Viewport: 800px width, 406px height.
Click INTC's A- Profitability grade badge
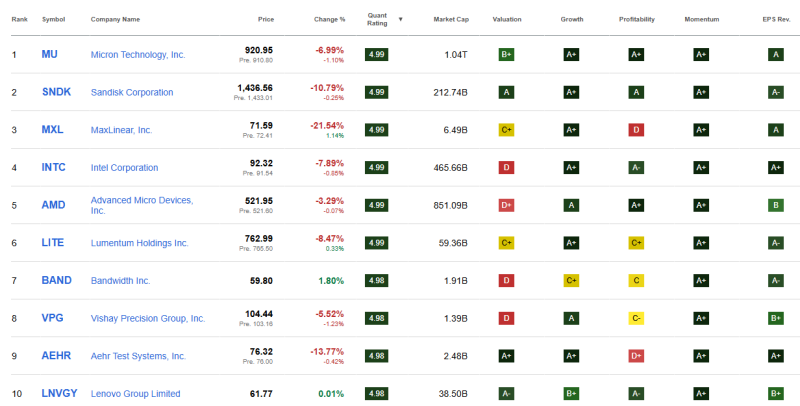(x=636, y=168)
